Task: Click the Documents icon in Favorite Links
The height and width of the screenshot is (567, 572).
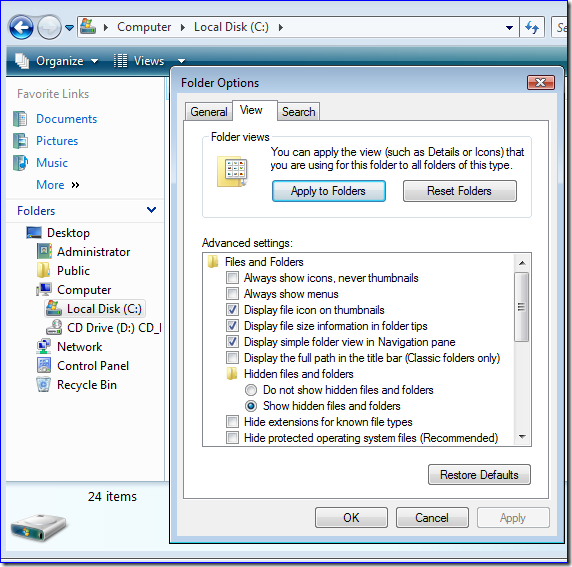Action: pyautogui.click(x=20, y=119)
